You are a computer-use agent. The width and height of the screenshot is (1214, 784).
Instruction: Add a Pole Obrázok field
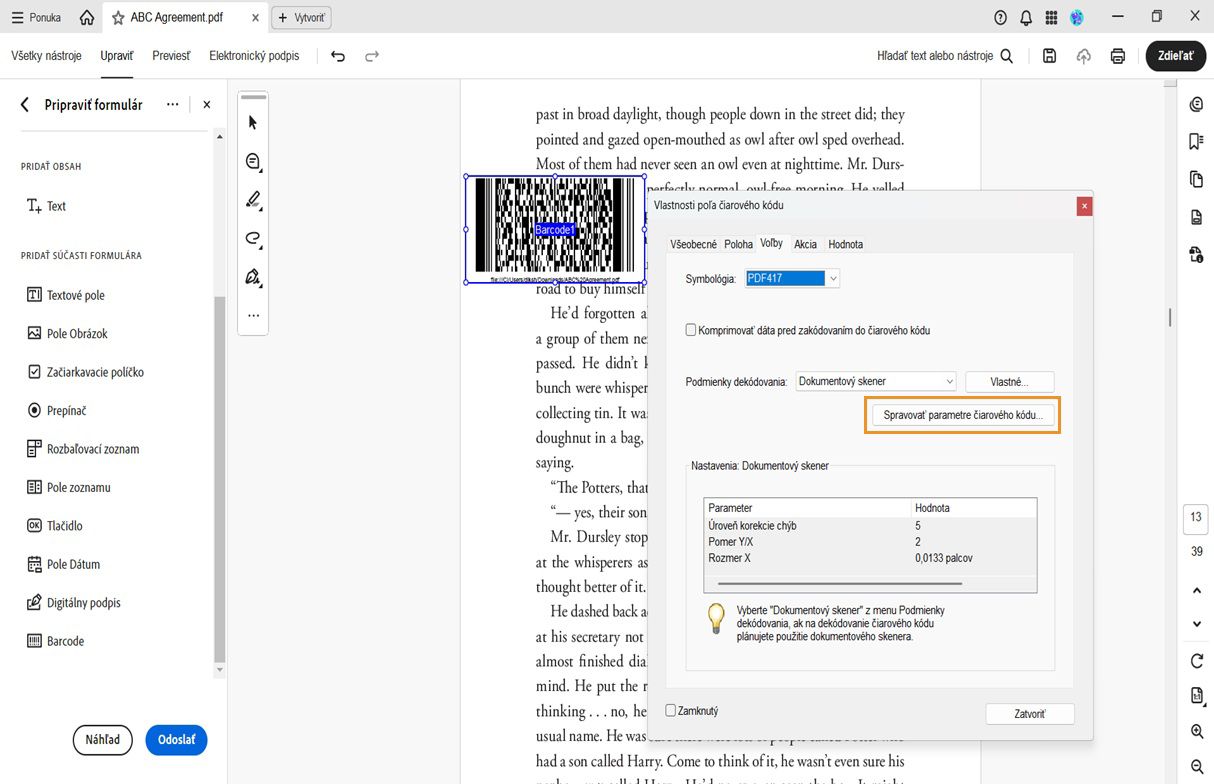point(67,333)
